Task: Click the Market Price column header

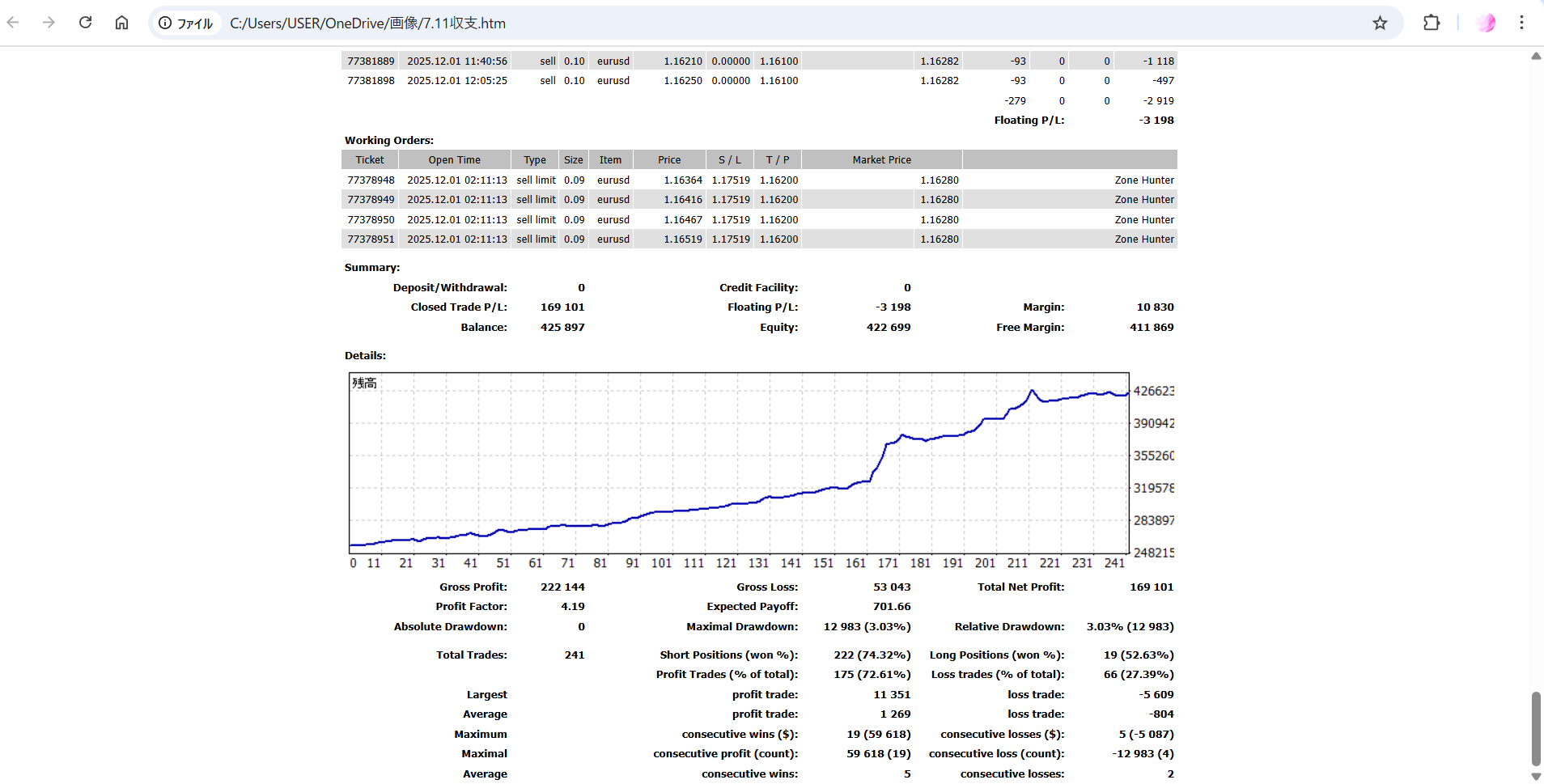Action: pyautogui.click(x=881, y=160)
